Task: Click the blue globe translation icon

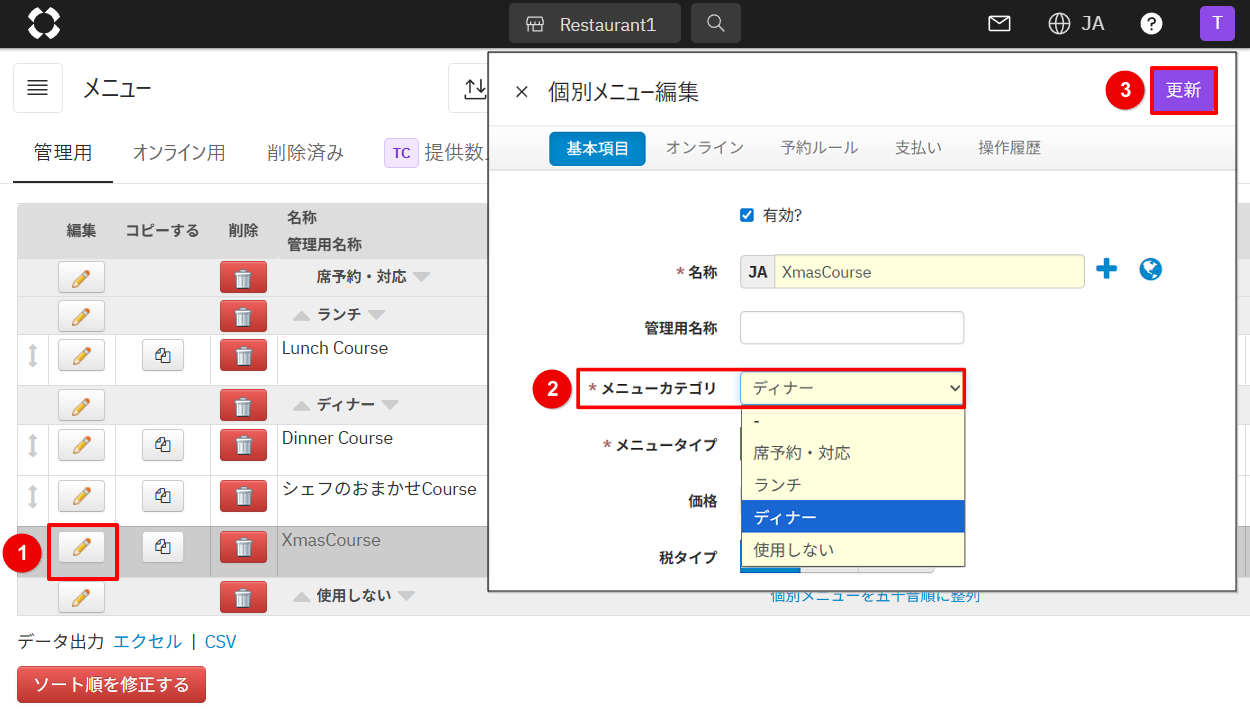Action: (x=1151, y=269)
